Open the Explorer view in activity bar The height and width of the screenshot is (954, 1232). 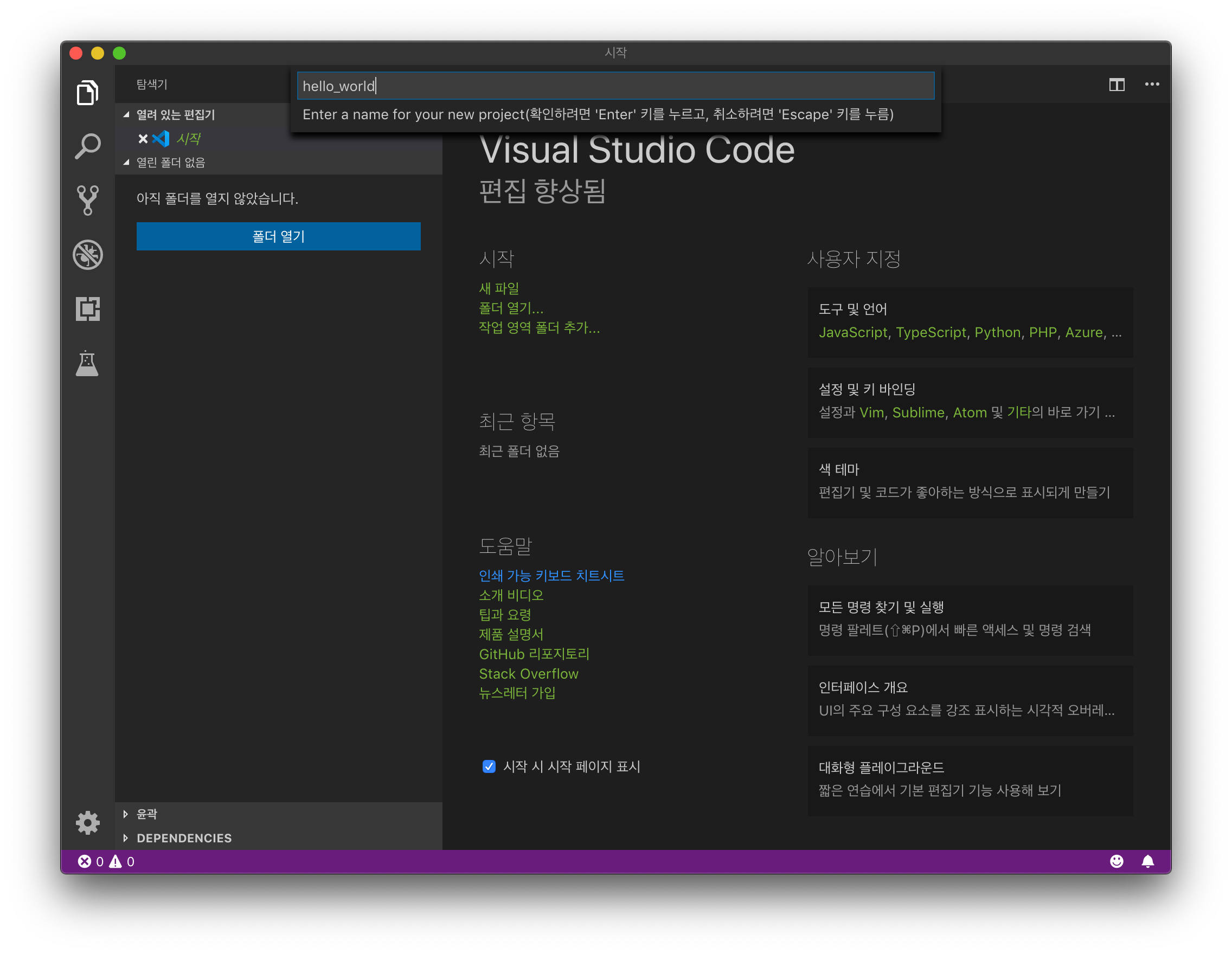pos(87,93)
